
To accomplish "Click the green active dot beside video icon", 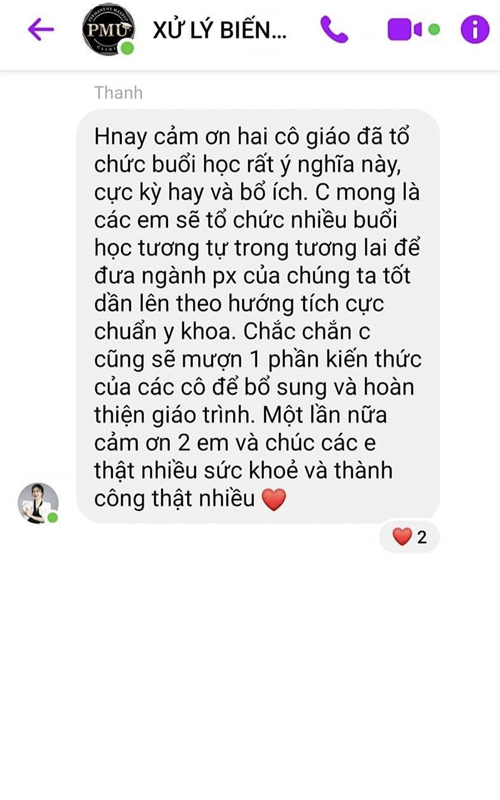I will [434, 30].
